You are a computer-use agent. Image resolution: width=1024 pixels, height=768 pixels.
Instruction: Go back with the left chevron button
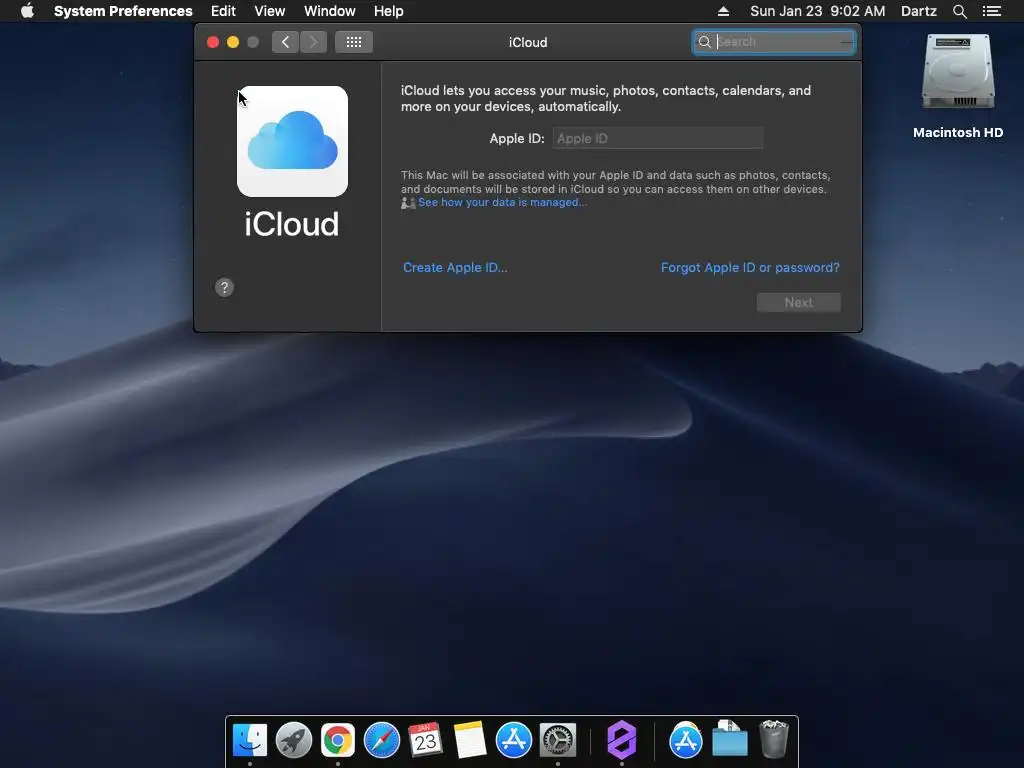(285, 42)
